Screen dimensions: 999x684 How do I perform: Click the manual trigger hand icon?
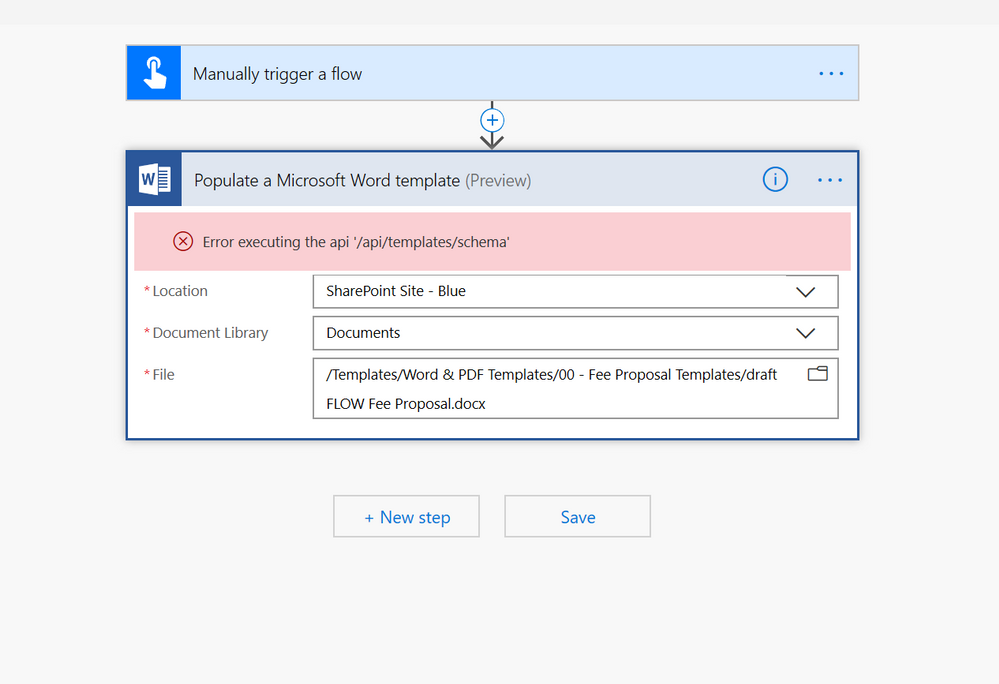[154, 73]
